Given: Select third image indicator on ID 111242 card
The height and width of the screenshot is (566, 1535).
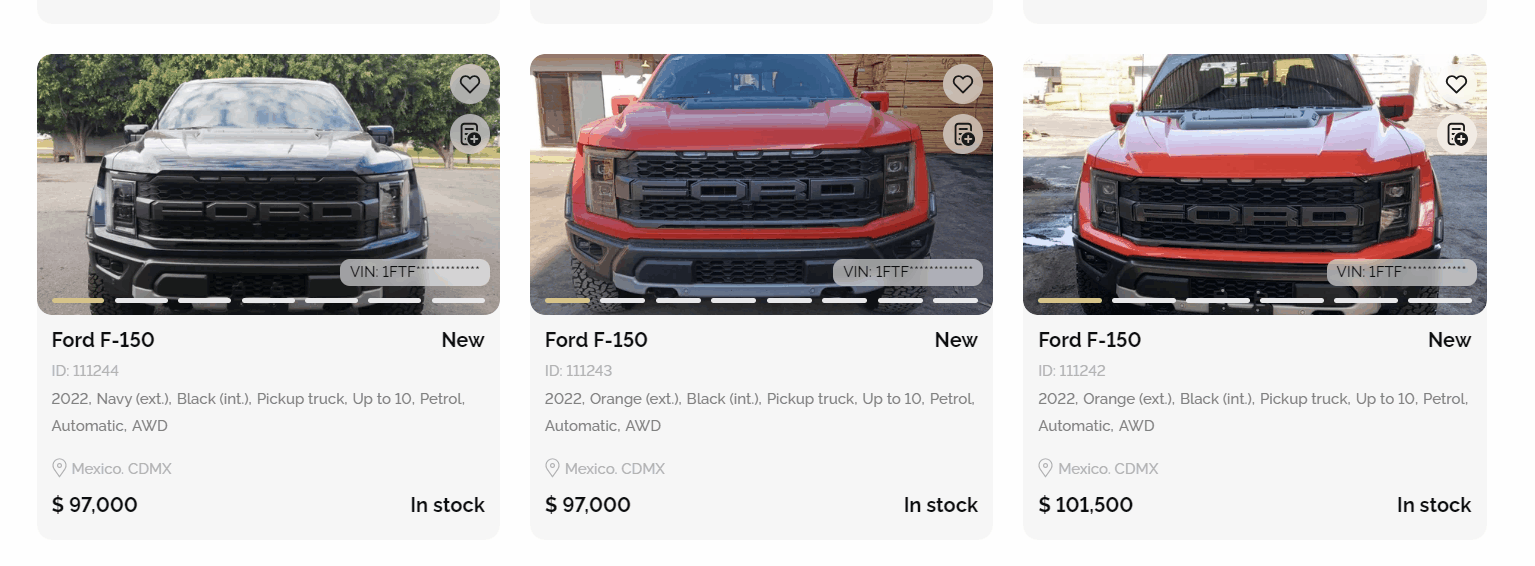Looking at the screenshot, I should click(x=1217, y=300).
